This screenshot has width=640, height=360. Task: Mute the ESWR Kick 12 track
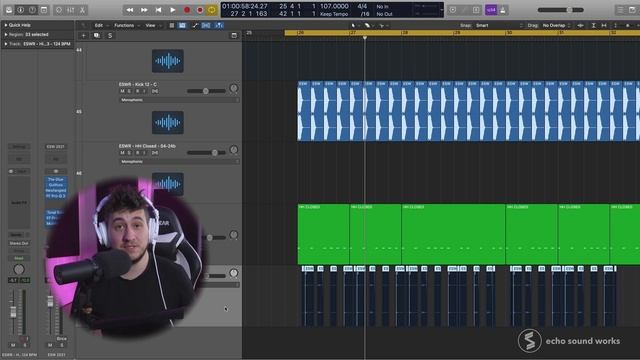[x=122, y=91]
